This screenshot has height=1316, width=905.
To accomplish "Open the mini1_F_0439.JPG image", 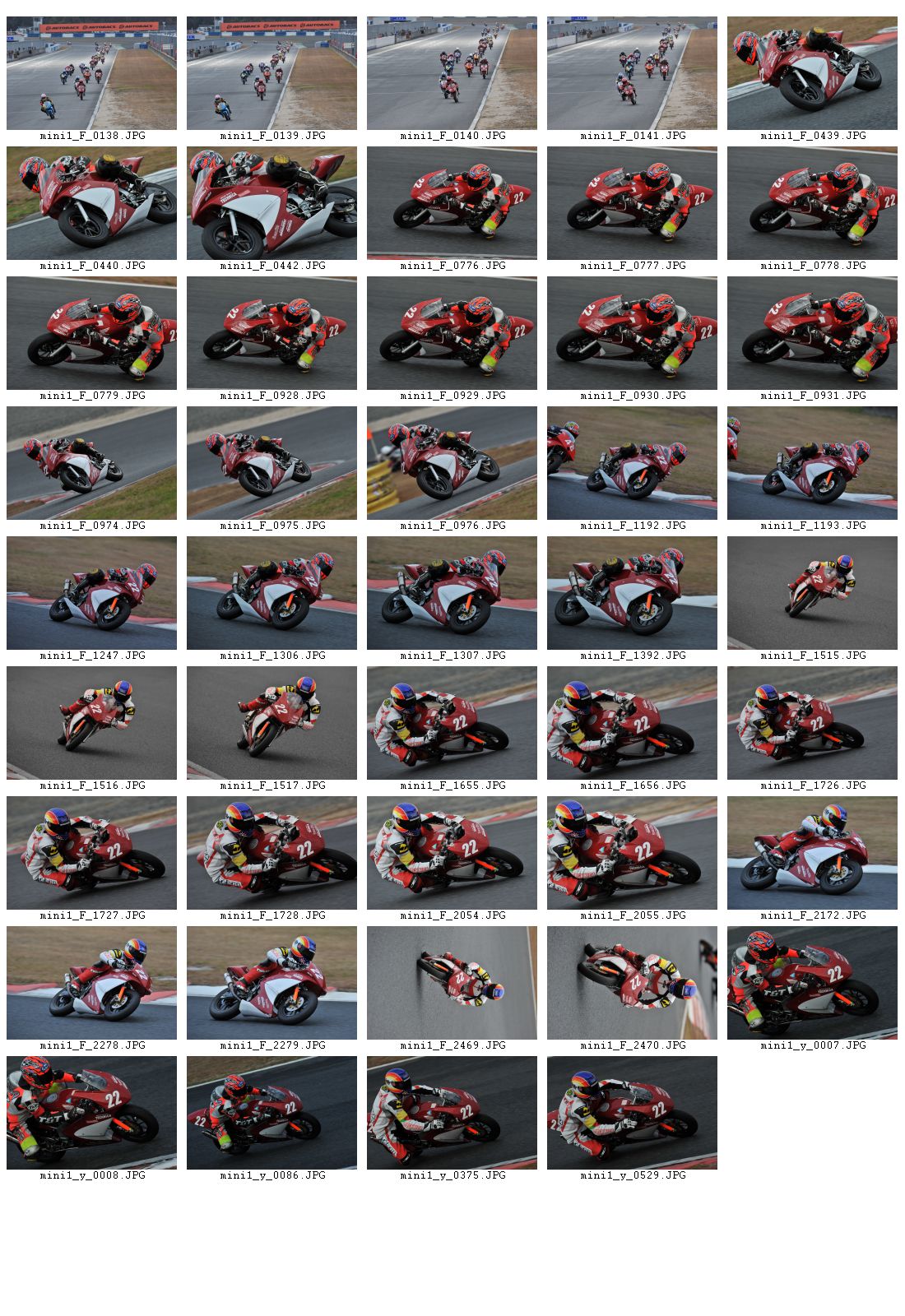I will coord(812,73).
